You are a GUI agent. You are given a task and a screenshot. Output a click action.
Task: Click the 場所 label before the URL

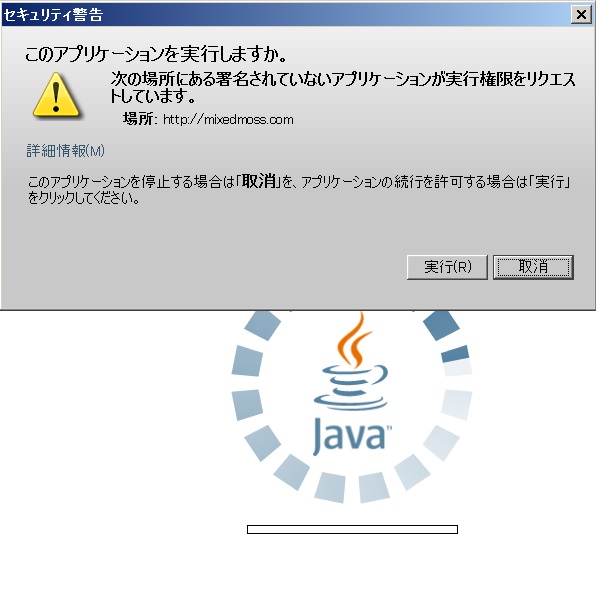pyautogui.click(x=138, y=119)
